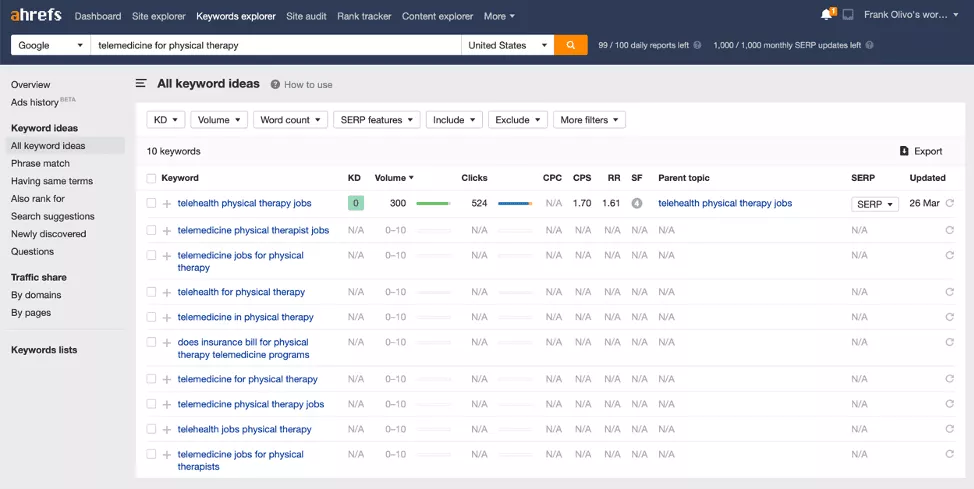Viewport: 974px width, 489px height.
Task: Select Phrase match in the sidebar
Action: pos(40,163)
